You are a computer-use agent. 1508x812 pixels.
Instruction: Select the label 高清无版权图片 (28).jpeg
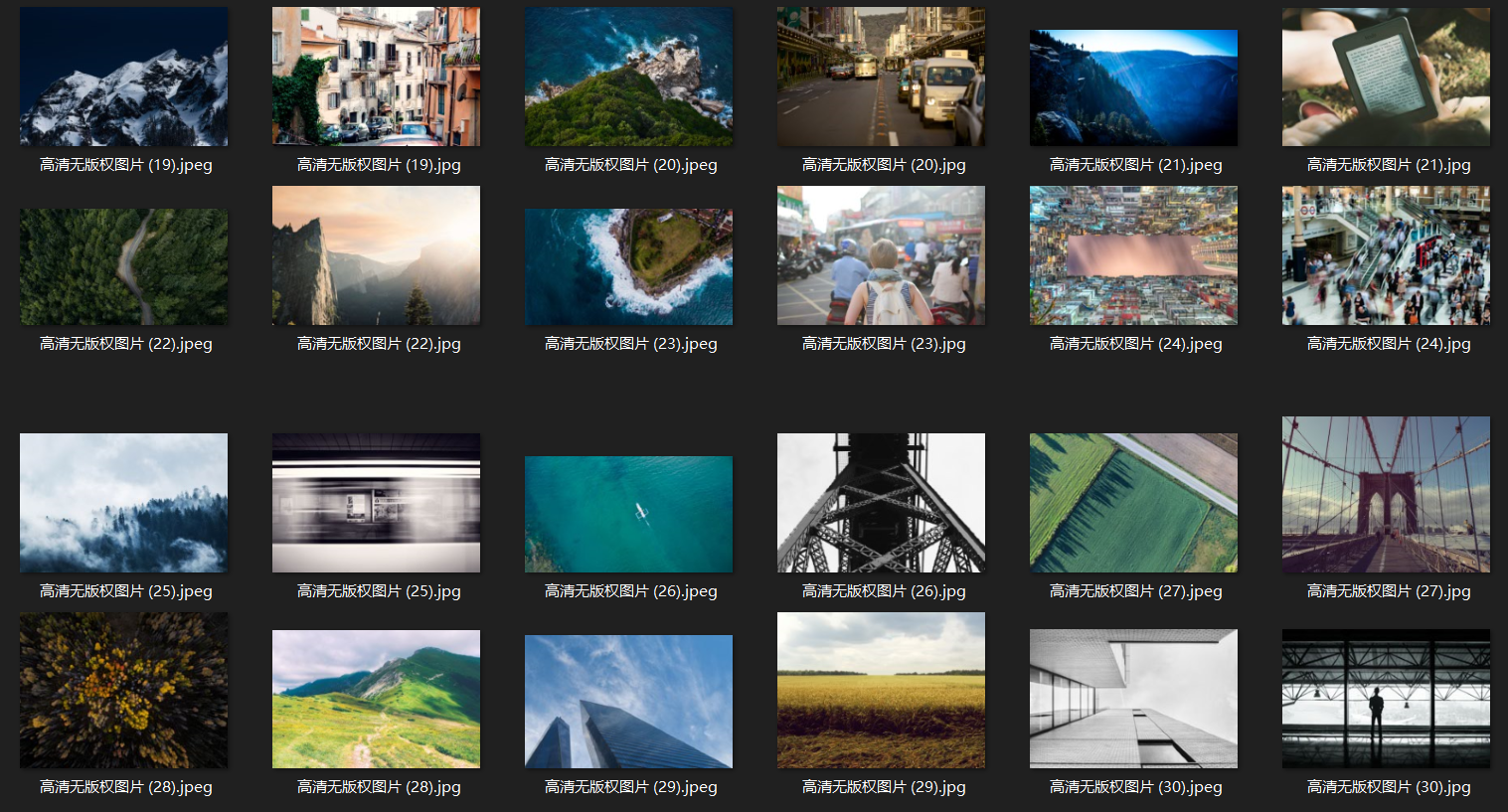tap(126, 787)
